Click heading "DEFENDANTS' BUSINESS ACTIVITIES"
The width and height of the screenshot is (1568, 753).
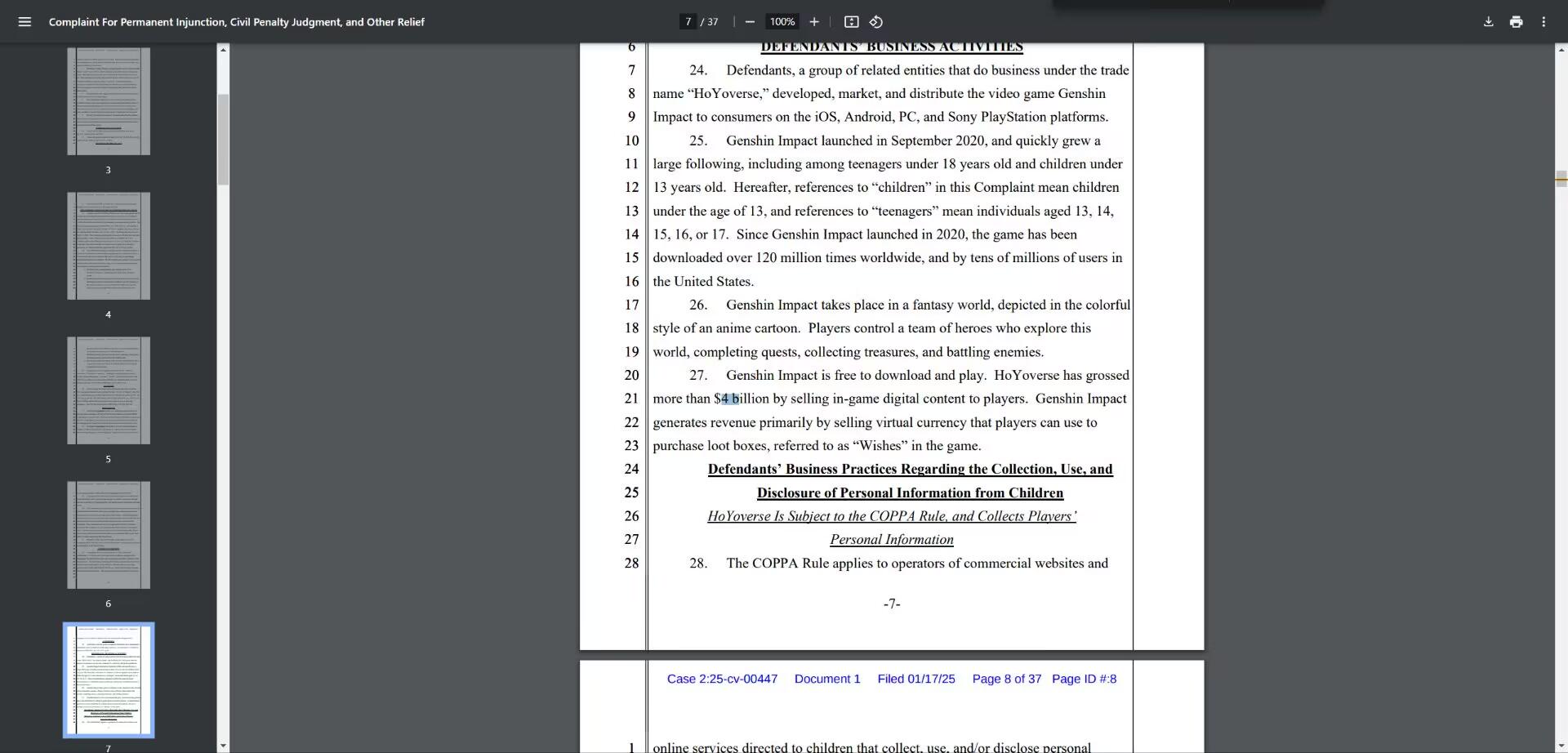point(892,47)
